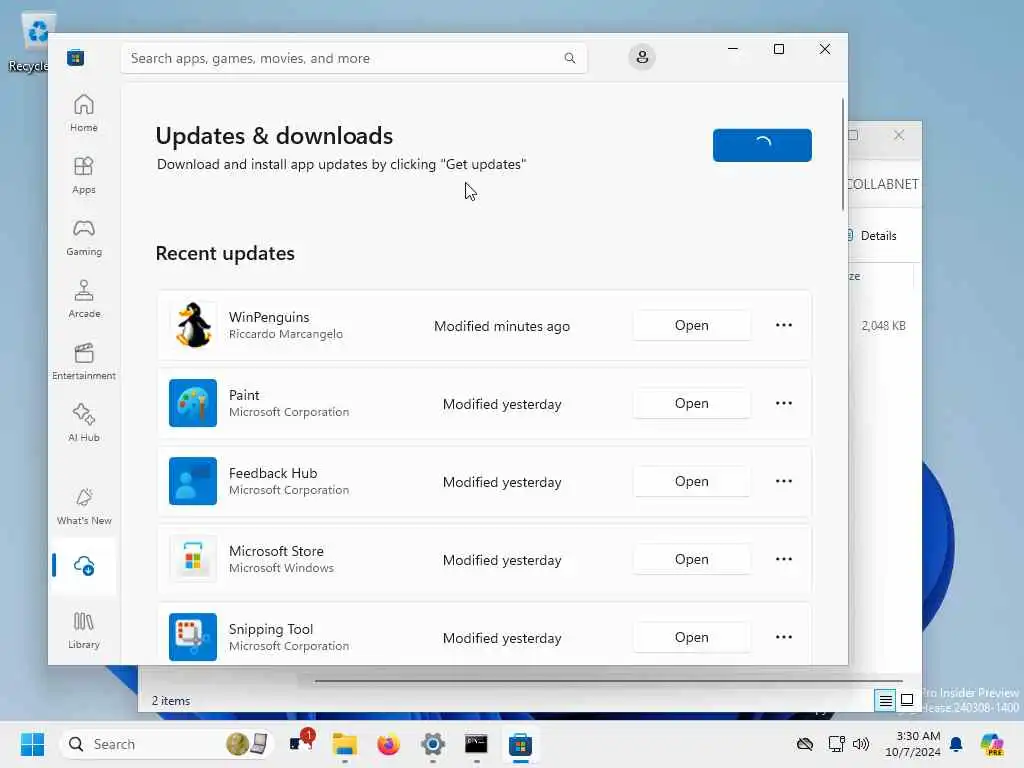Open the volume control in system tray

pos(861,744)
